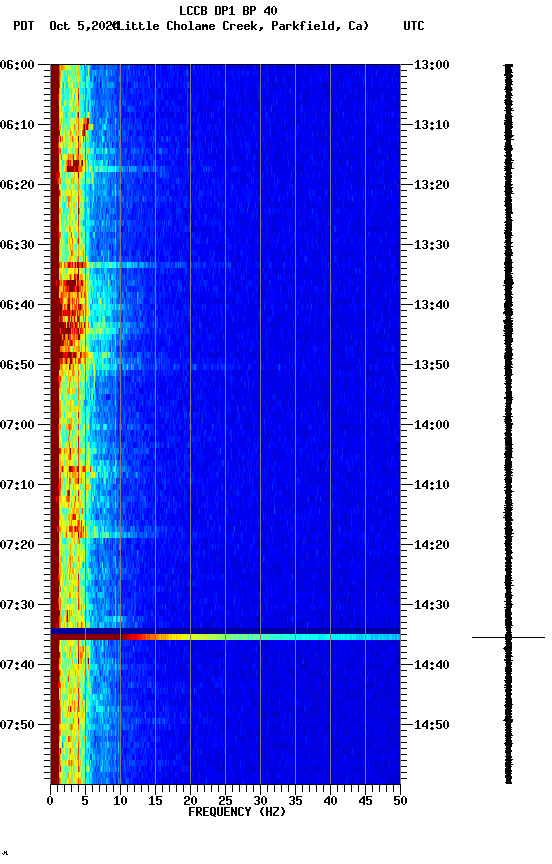Click the 45 Hz frequency axis label
This screenshot has height=864, width=552.
[x=365, y=801]
